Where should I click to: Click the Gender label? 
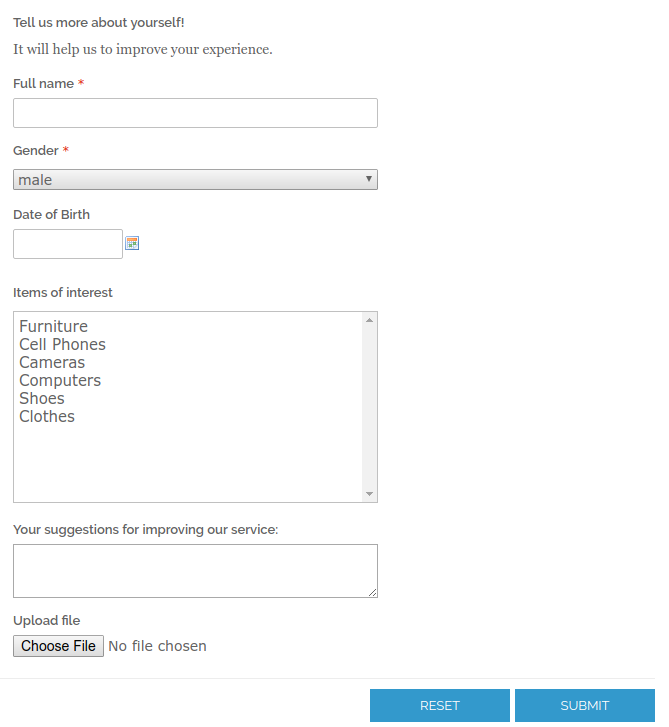tap(36, 151)
